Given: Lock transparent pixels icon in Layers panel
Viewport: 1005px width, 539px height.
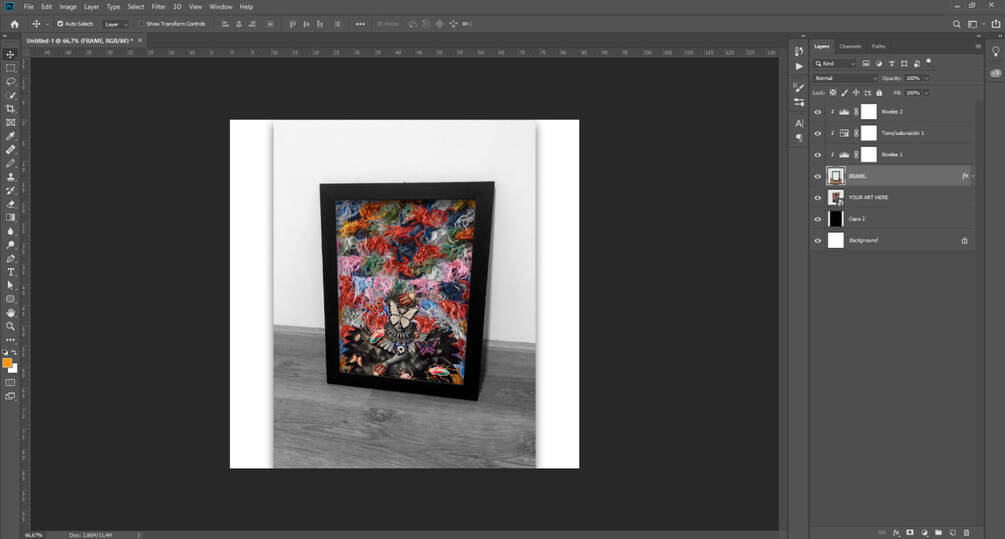Looking at the screenshot, I should click(x=833, y=92).
